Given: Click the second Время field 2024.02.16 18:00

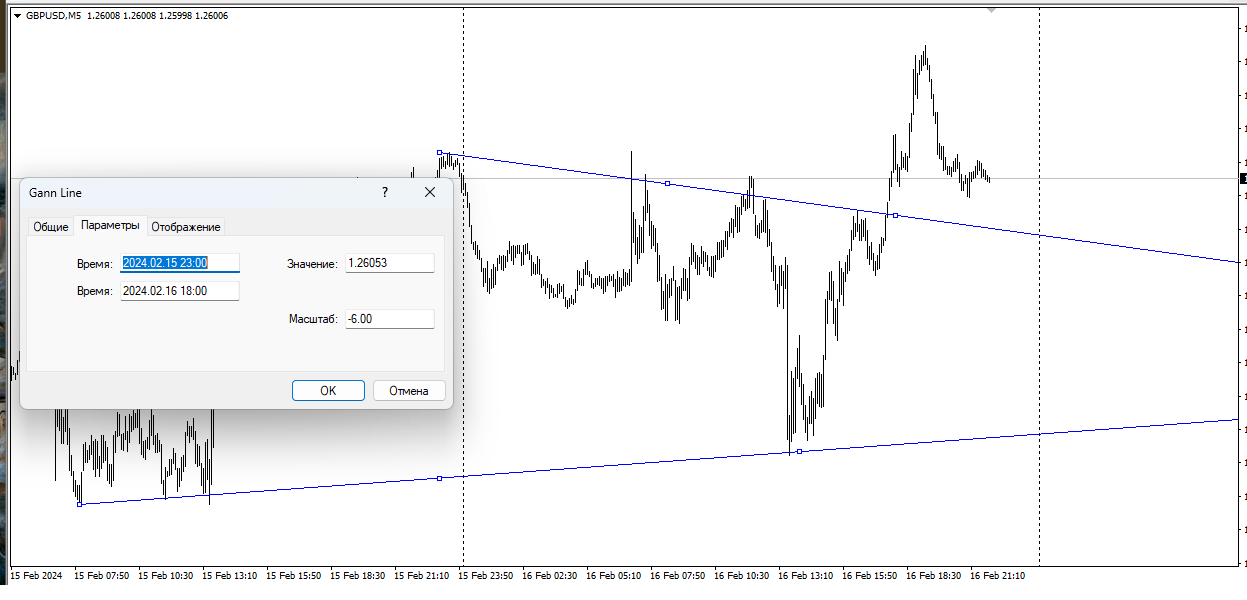Looking at the screenshot, I should click(180, 291).
